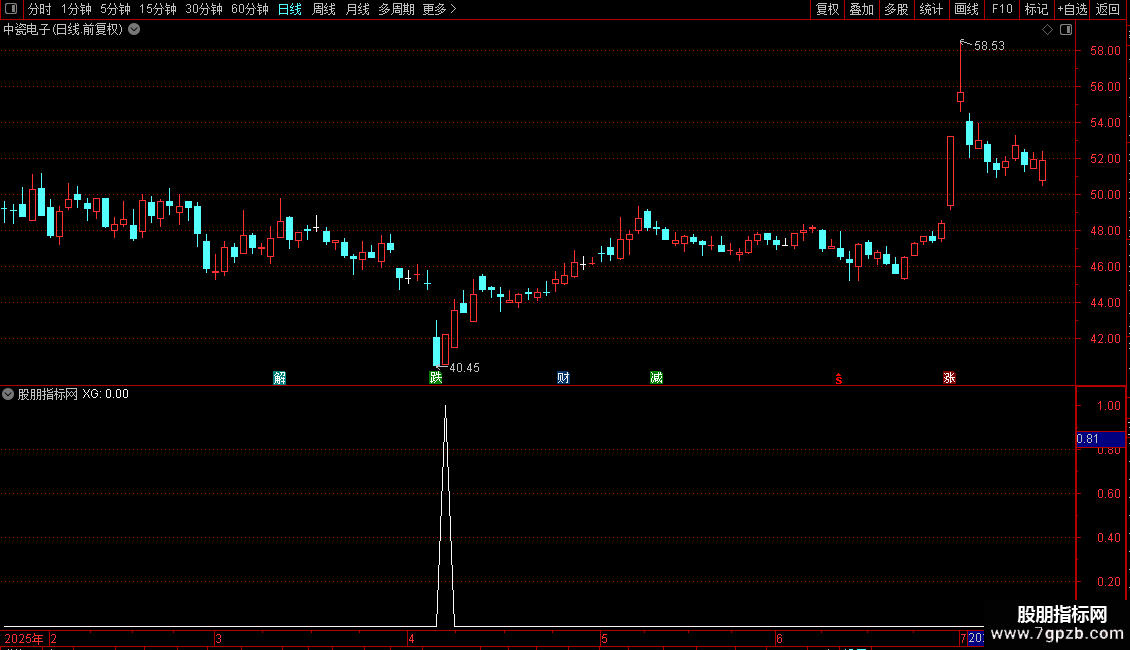Click the 标记 mark button
This screenshot has height=650, width=1130.
tap(1036, 9)
